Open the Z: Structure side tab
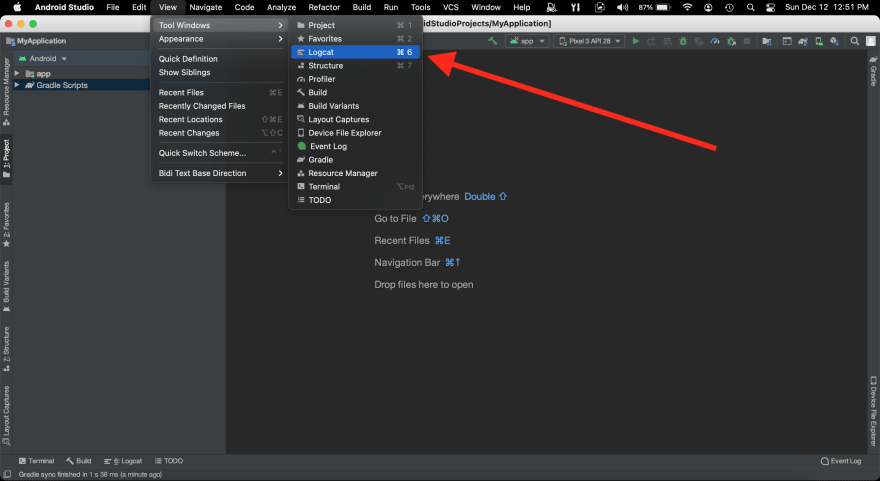 [6, 349]
